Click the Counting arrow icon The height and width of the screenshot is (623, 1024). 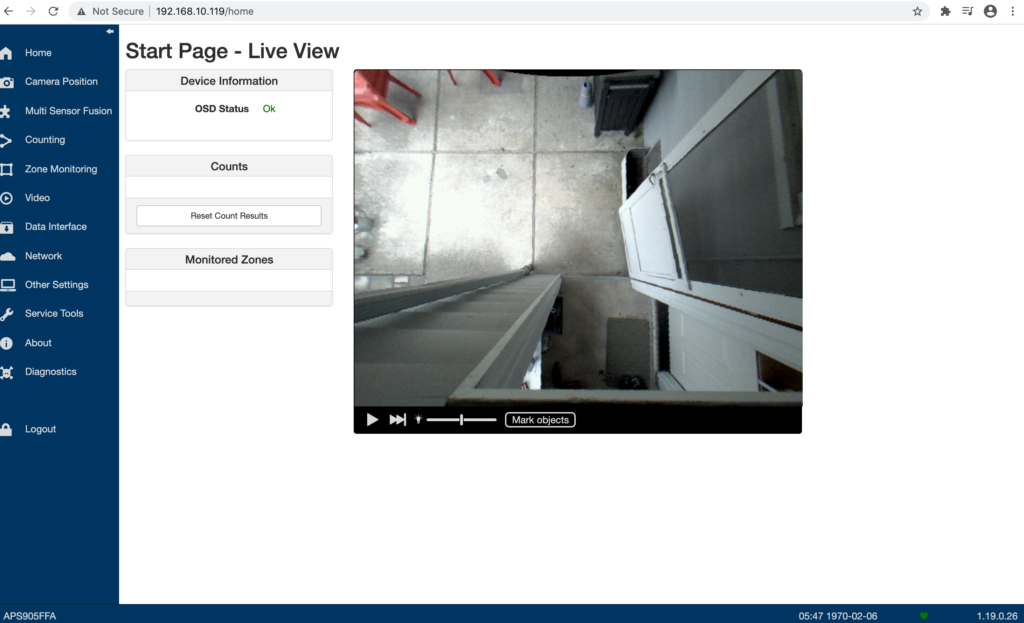pos(6,140)
